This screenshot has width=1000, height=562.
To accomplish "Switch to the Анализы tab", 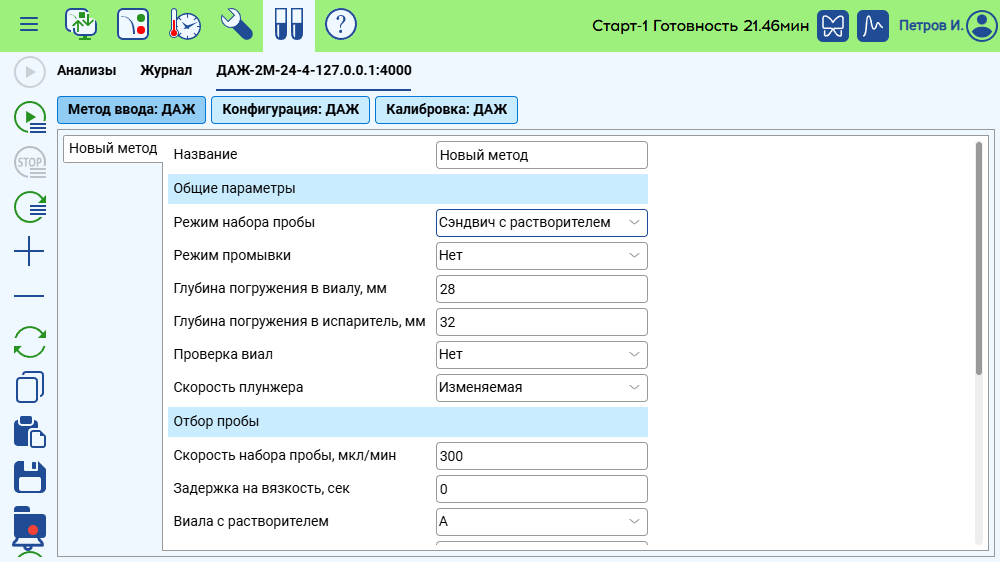I will click(x=86, y=70).
